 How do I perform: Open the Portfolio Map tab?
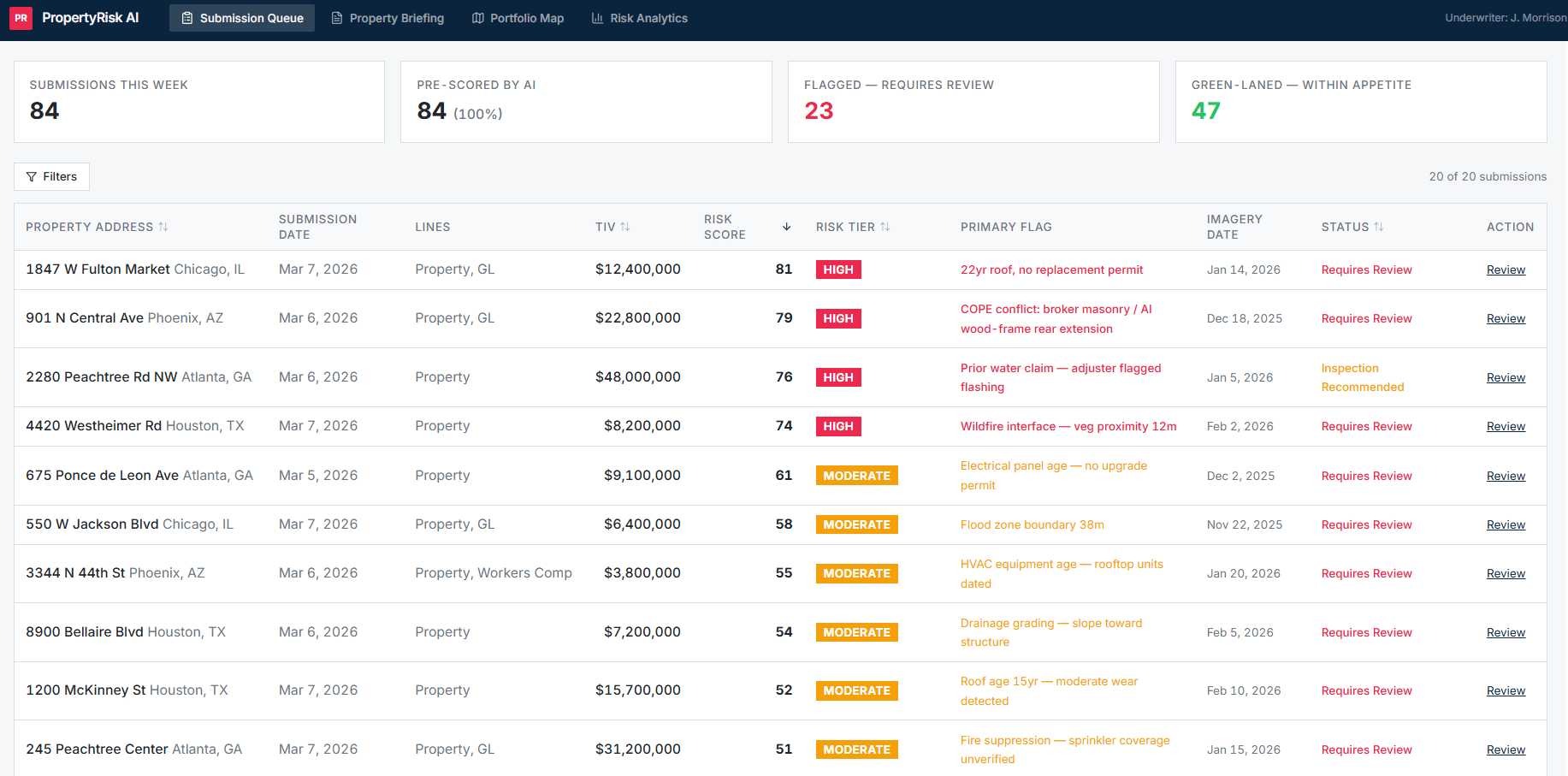tap(518, 18)
